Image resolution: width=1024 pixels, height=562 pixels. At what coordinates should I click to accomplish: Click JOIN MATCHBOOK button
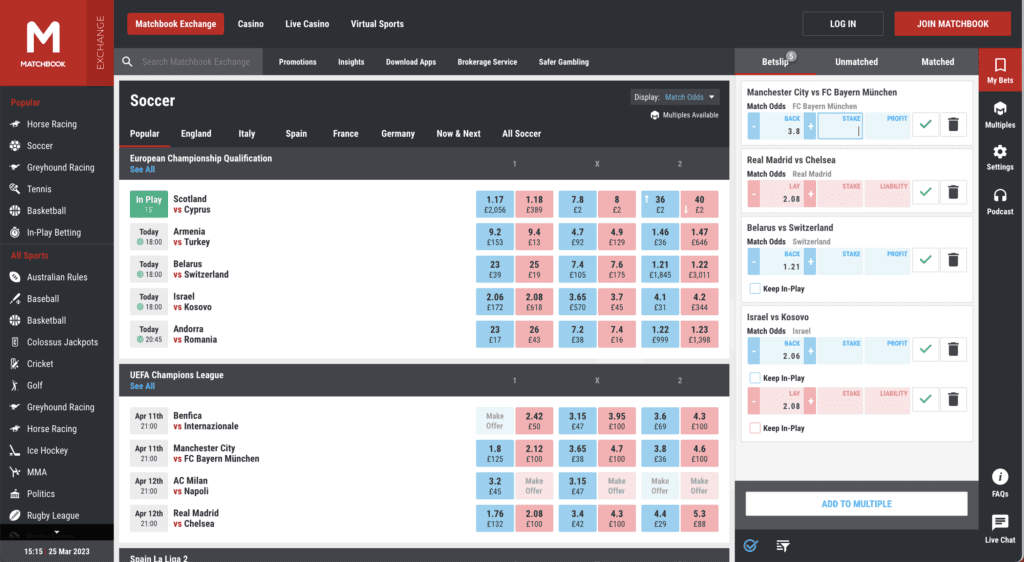coord(953,23)
